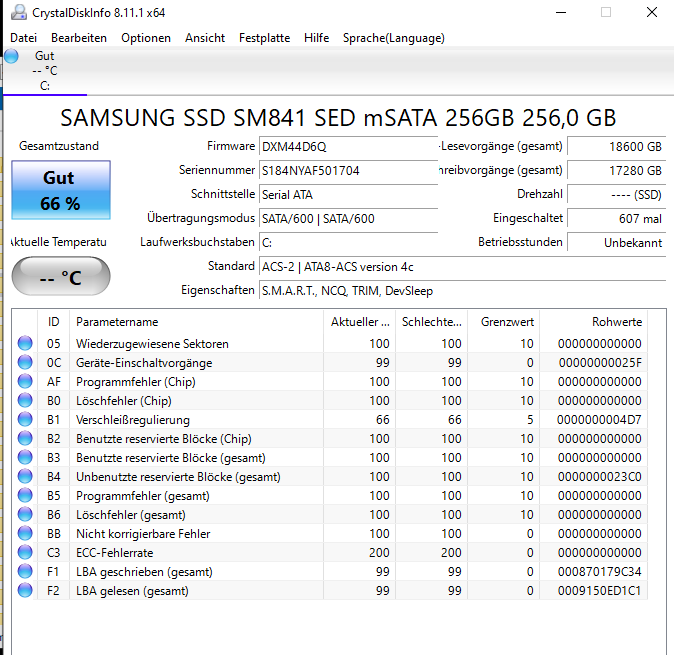Click status orb for Benutzte reservierte Blöcke (gesamt)
Viewport: 674px width, 655px height.
25,457
